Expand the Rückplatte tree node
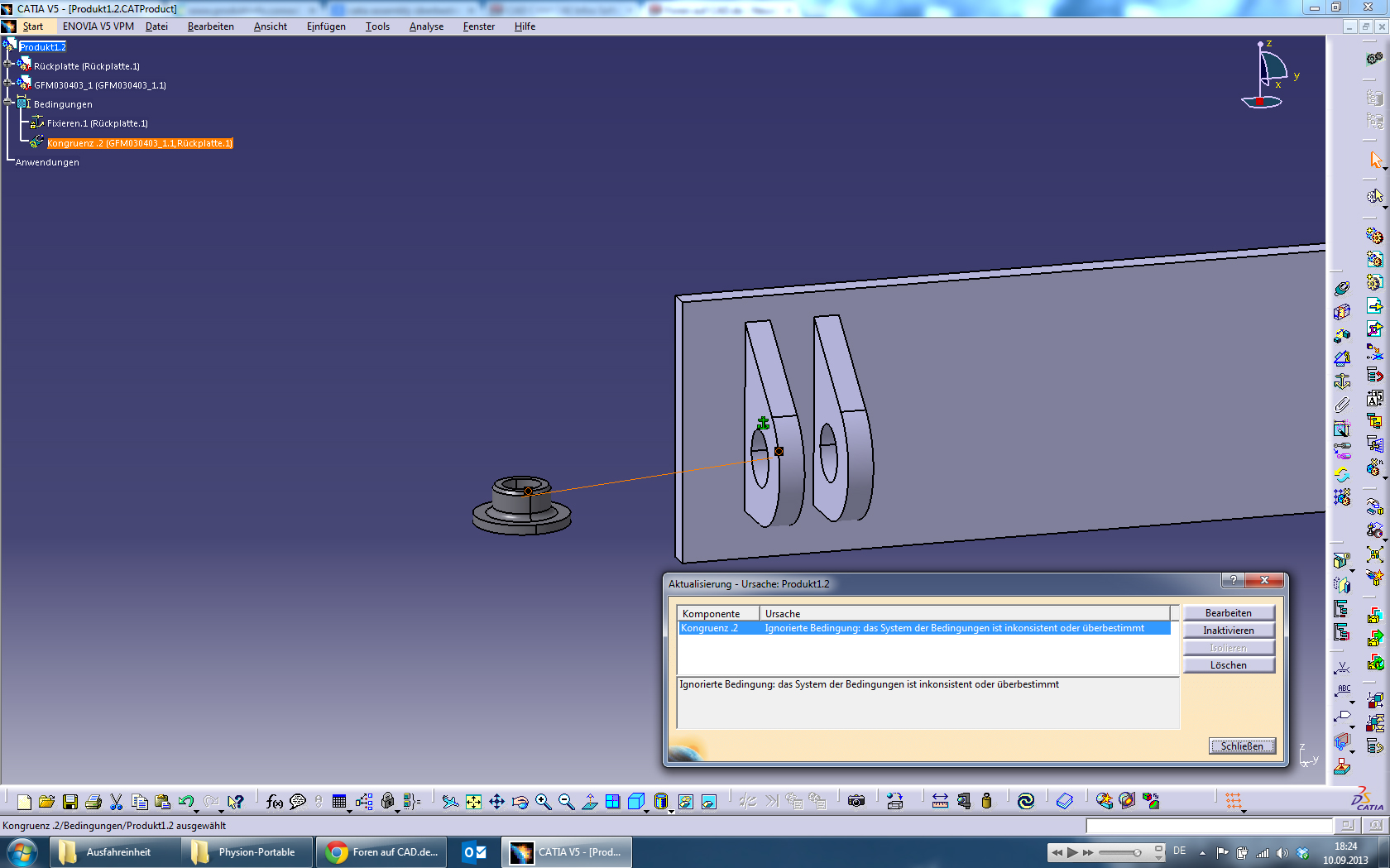Image resolution: width=1390 pixels, height=868 pixels. click(x=8, y=64)
